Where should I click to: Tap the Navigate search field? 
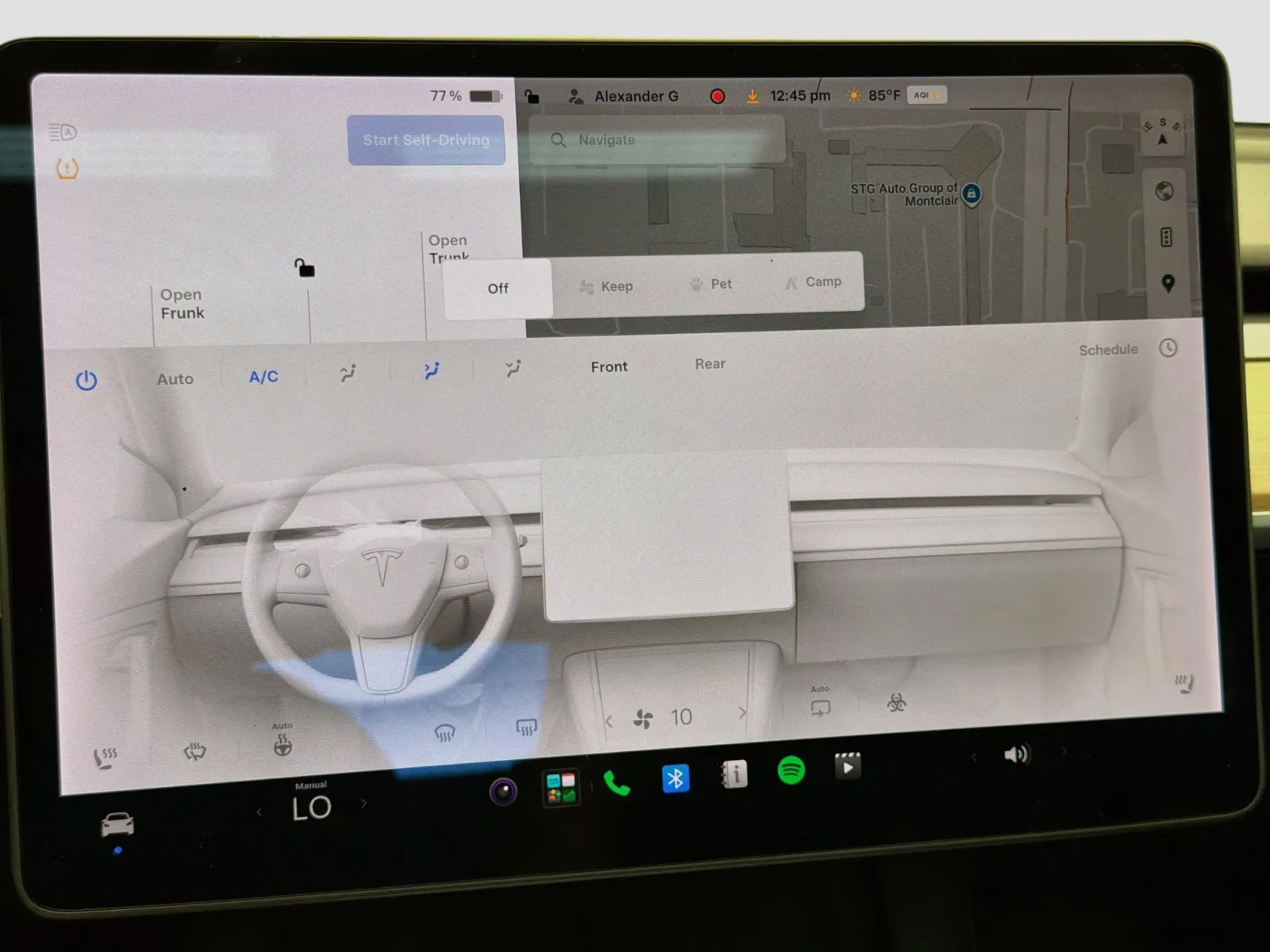pos(657,140)
